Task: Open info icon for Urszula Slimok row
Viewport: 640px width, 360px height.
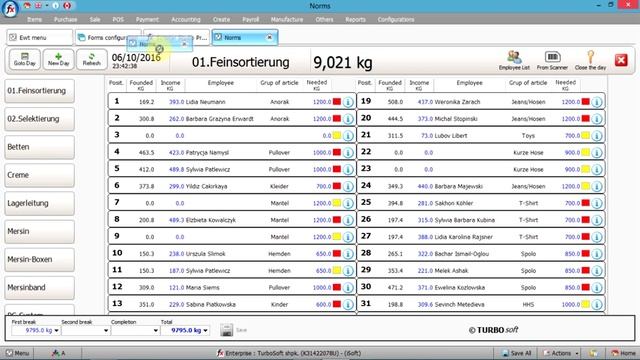Action: [348, 254]
